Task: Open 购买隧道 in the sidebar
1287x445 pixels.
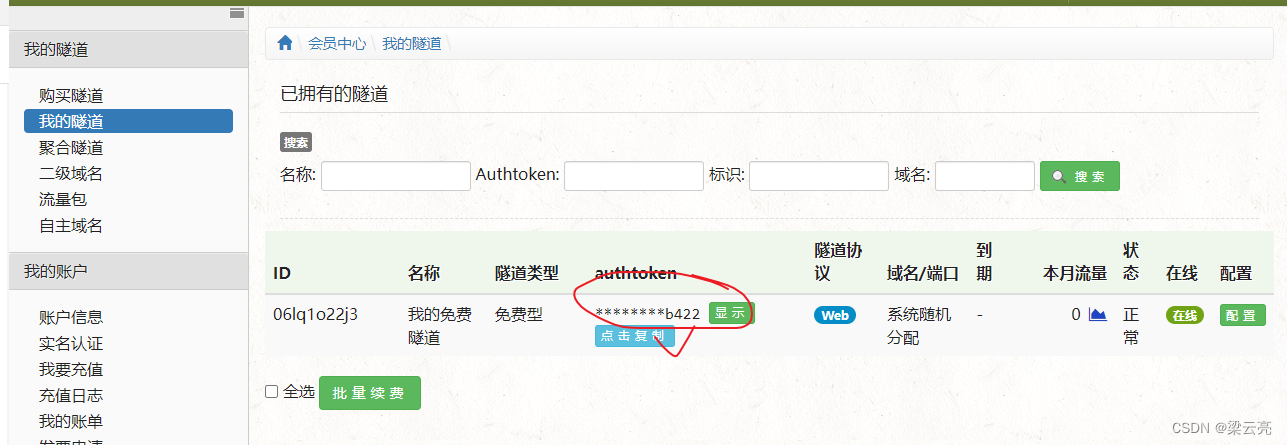Action: coord(71,96)
